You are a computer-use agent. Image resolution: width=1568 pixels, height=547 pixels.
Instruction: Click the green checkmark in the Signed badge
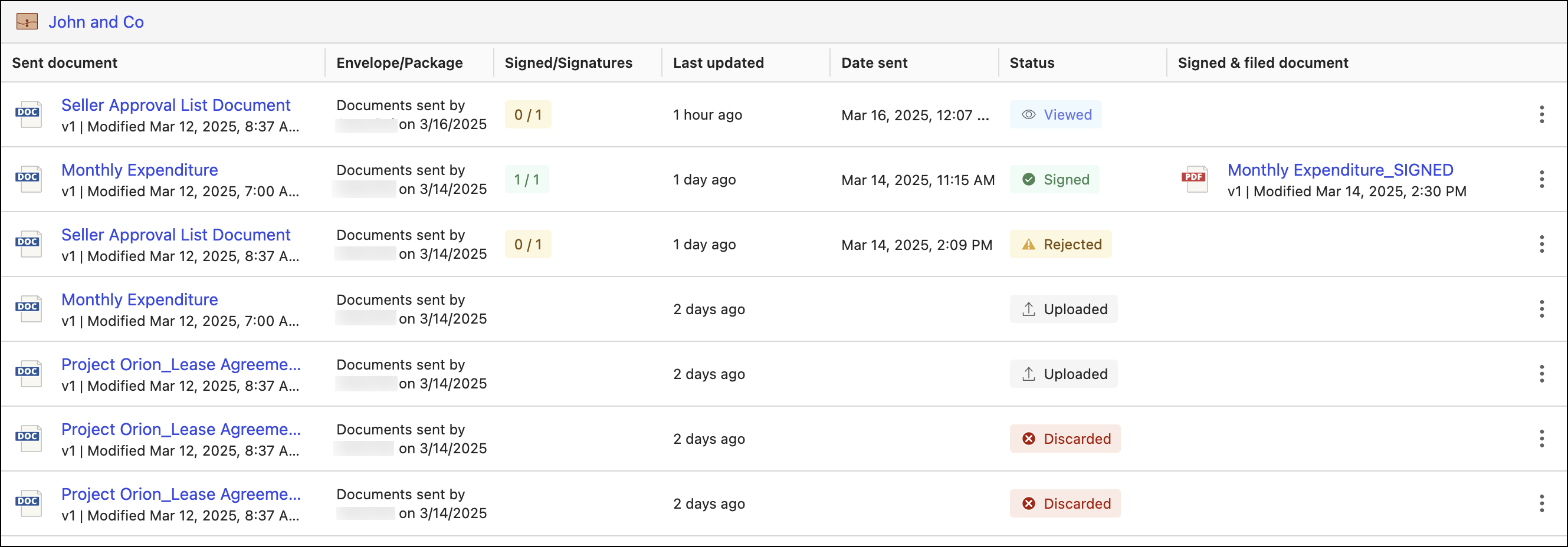[x=1028, y=180]
